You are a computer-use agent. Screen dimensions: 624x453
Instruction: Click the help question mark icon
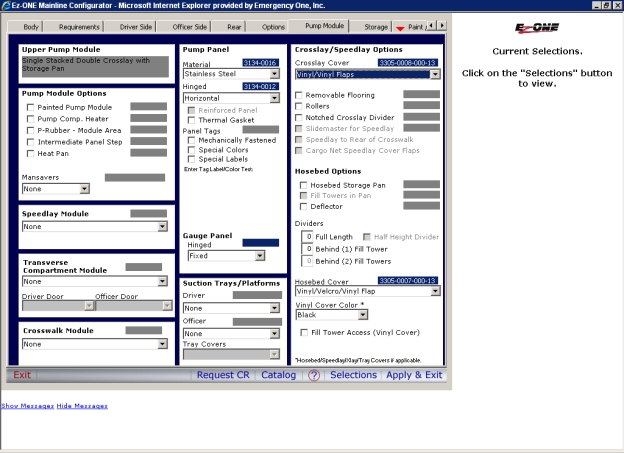314,375
